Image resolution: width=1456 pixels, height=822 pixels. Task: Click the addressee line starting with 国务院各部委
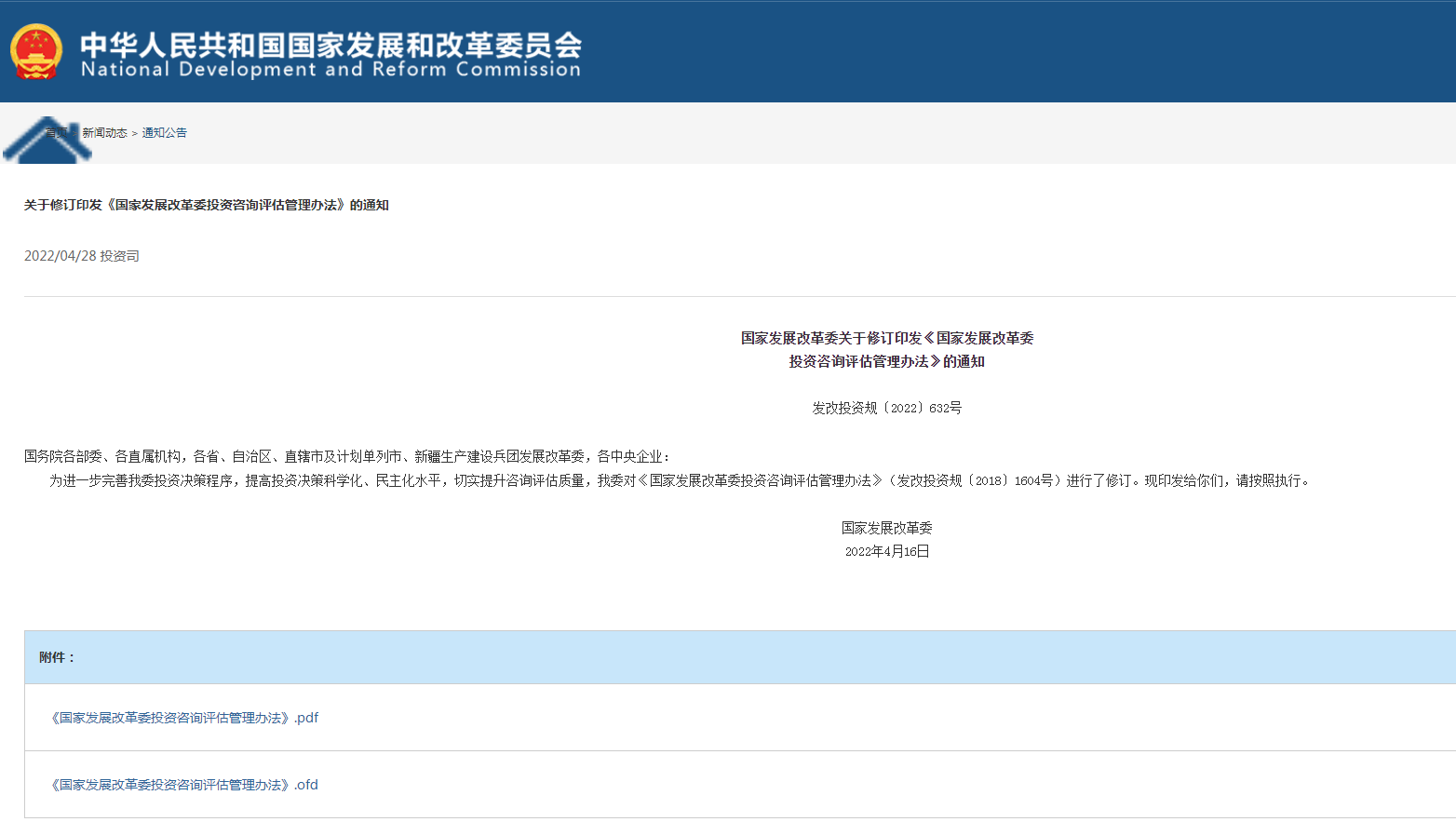[346, 456]
